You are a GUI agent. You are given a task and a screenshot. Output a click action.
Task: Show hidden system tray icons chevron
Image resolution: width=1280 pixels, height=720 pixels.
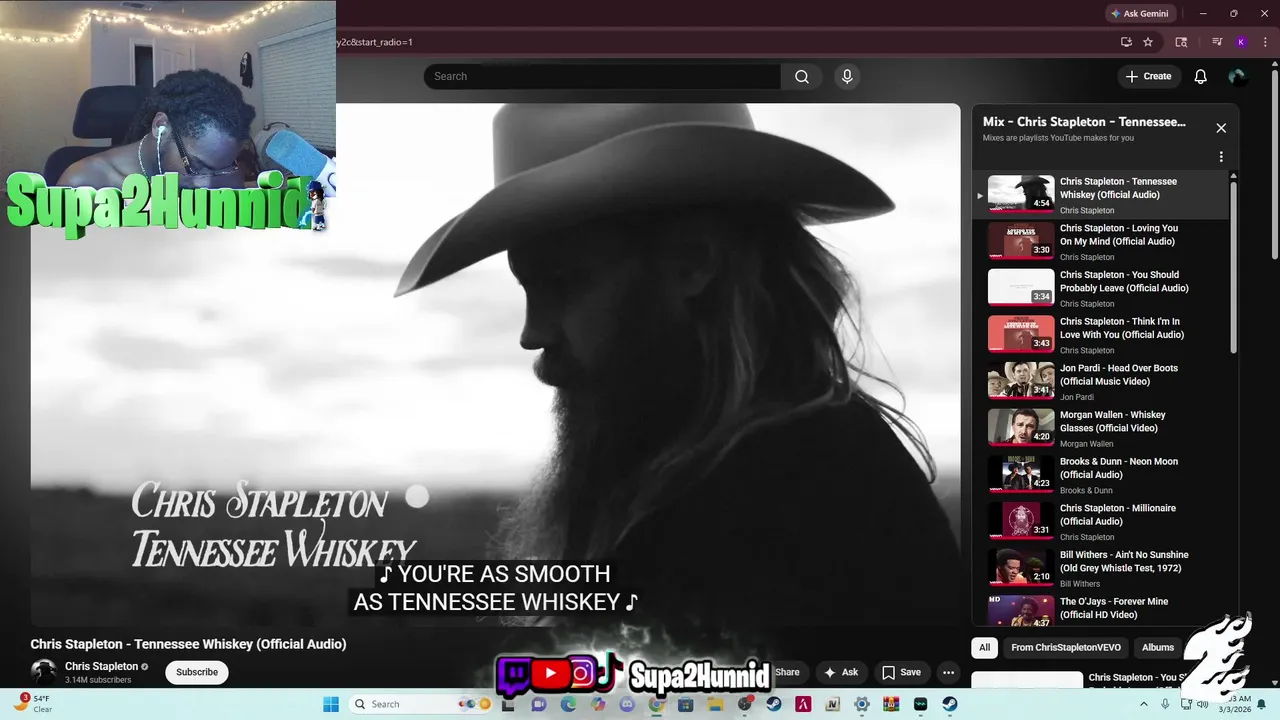(1144, 704)
